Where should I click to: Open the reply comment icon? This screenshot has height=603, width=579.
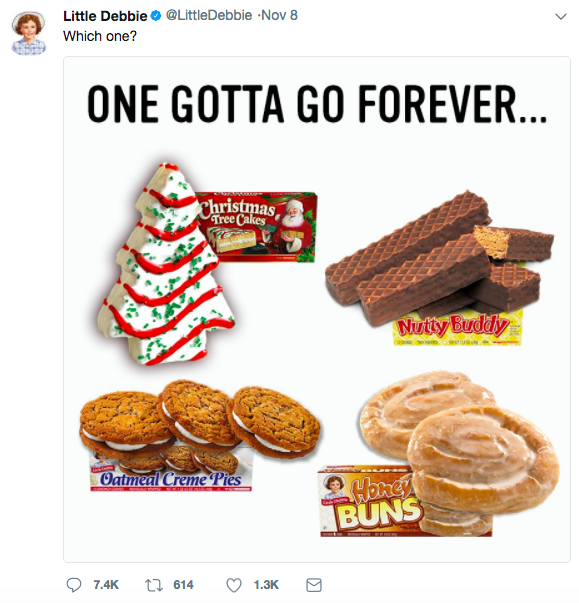coord(73,585)
